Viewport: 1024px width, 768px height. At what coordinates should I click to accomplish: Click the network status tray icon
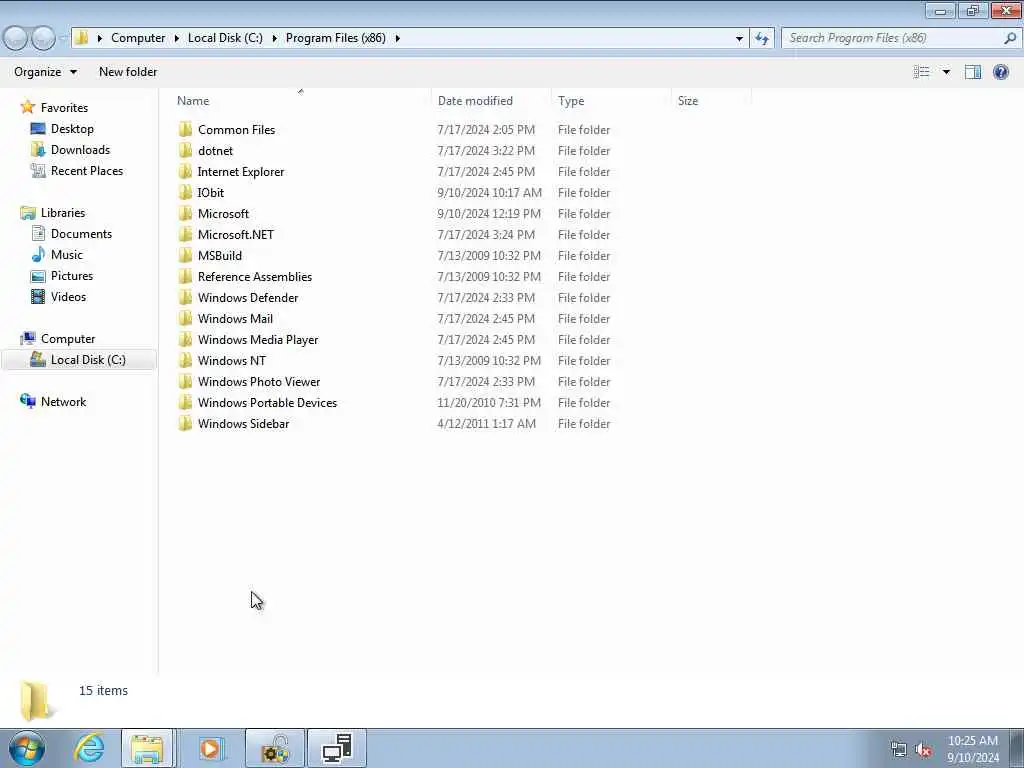pos(899,749)
